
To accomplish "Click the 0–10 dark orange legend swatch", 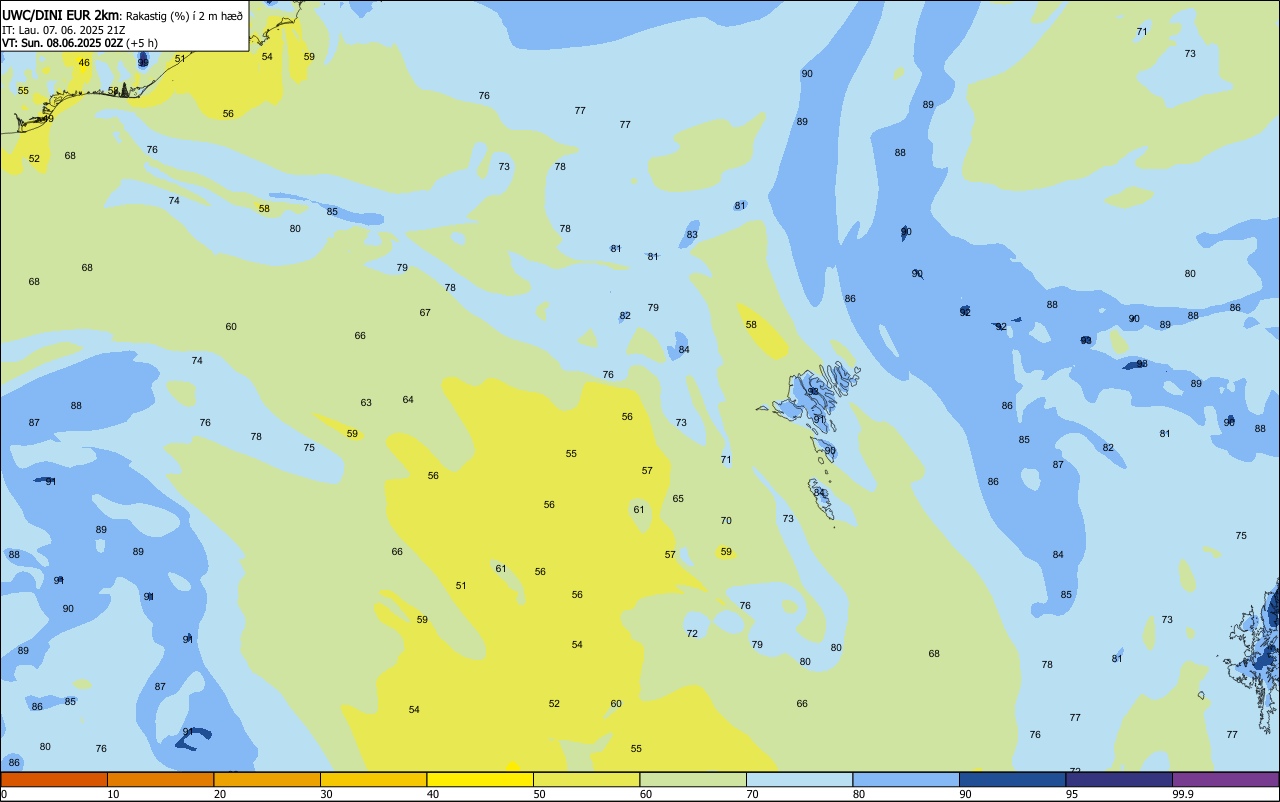I will click(54, 779).
